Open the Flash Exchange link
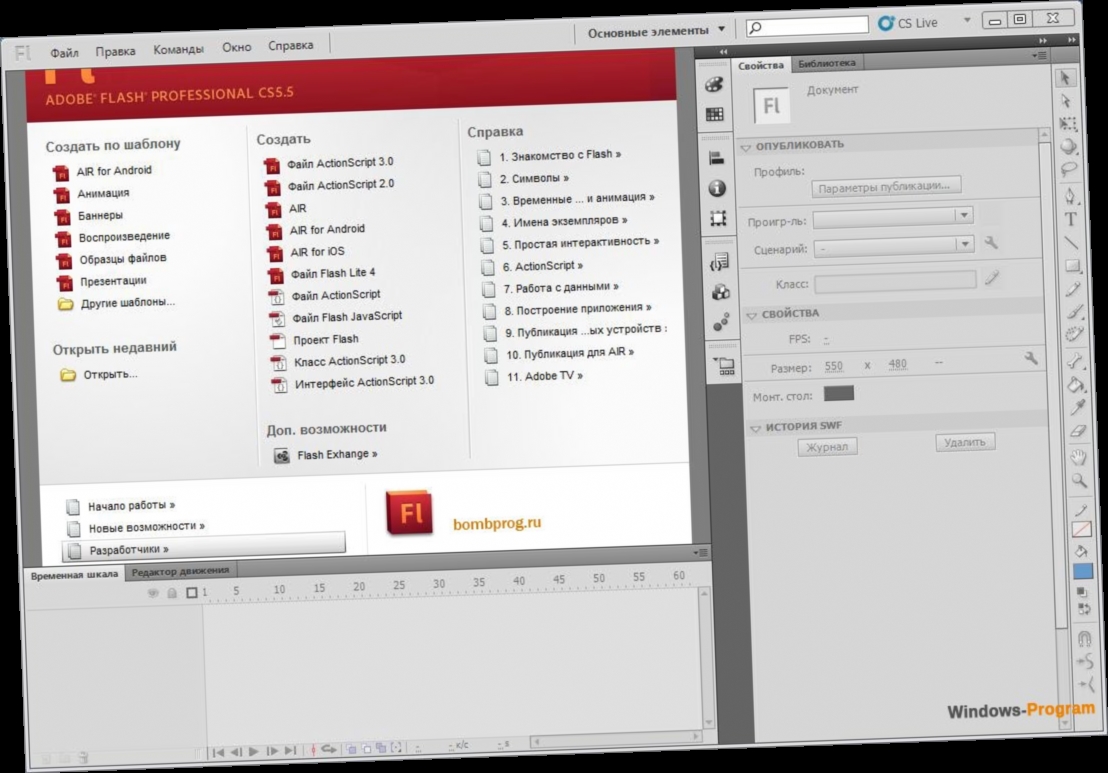The image size is (1108, 773). pos(337,454)
